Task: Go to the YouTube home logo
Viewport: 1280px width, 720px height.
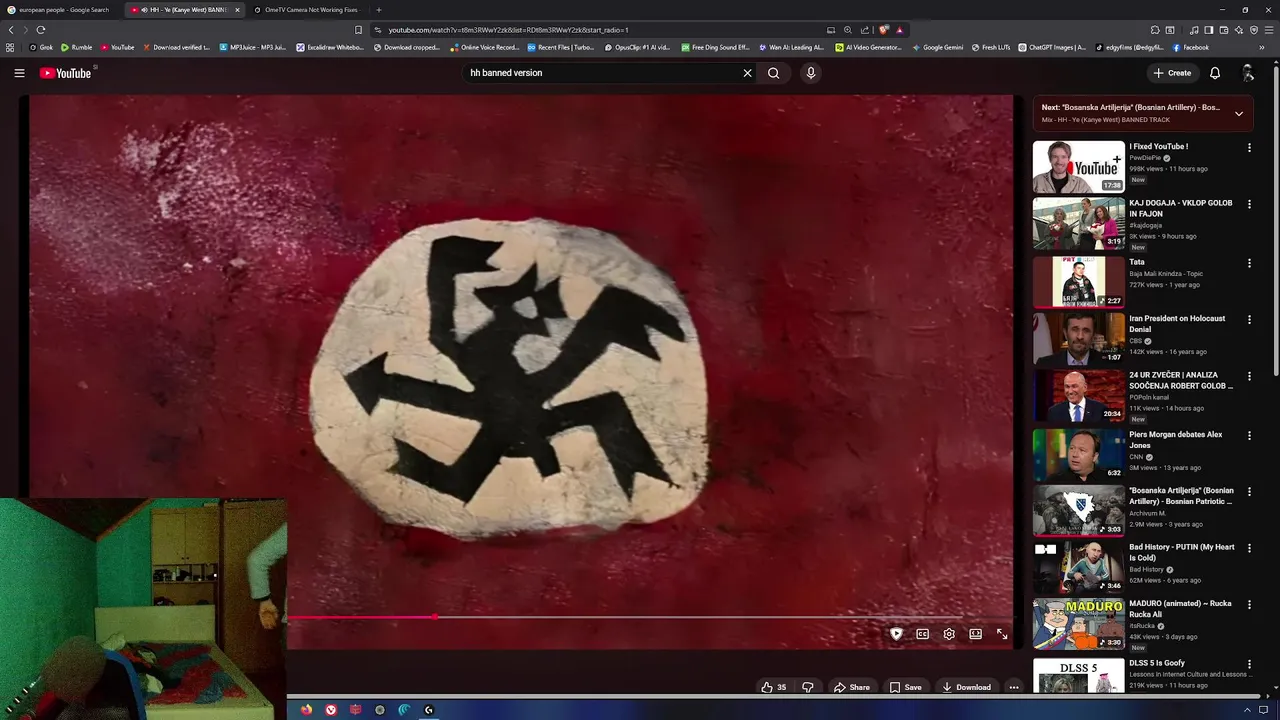Action: [x=65, y=73]
